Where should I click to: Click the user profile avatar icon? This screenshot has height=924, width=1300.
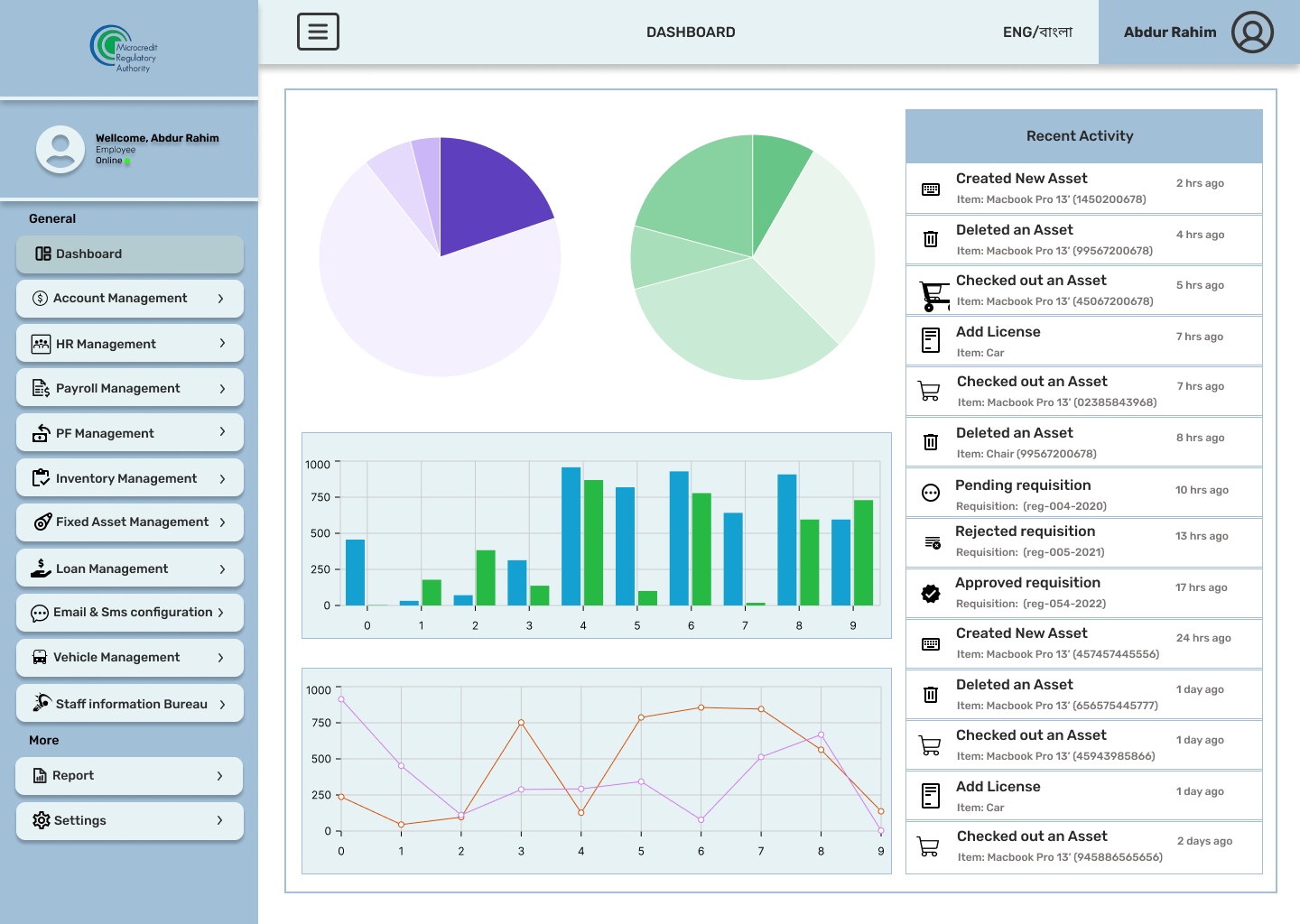pos(1252,32)
